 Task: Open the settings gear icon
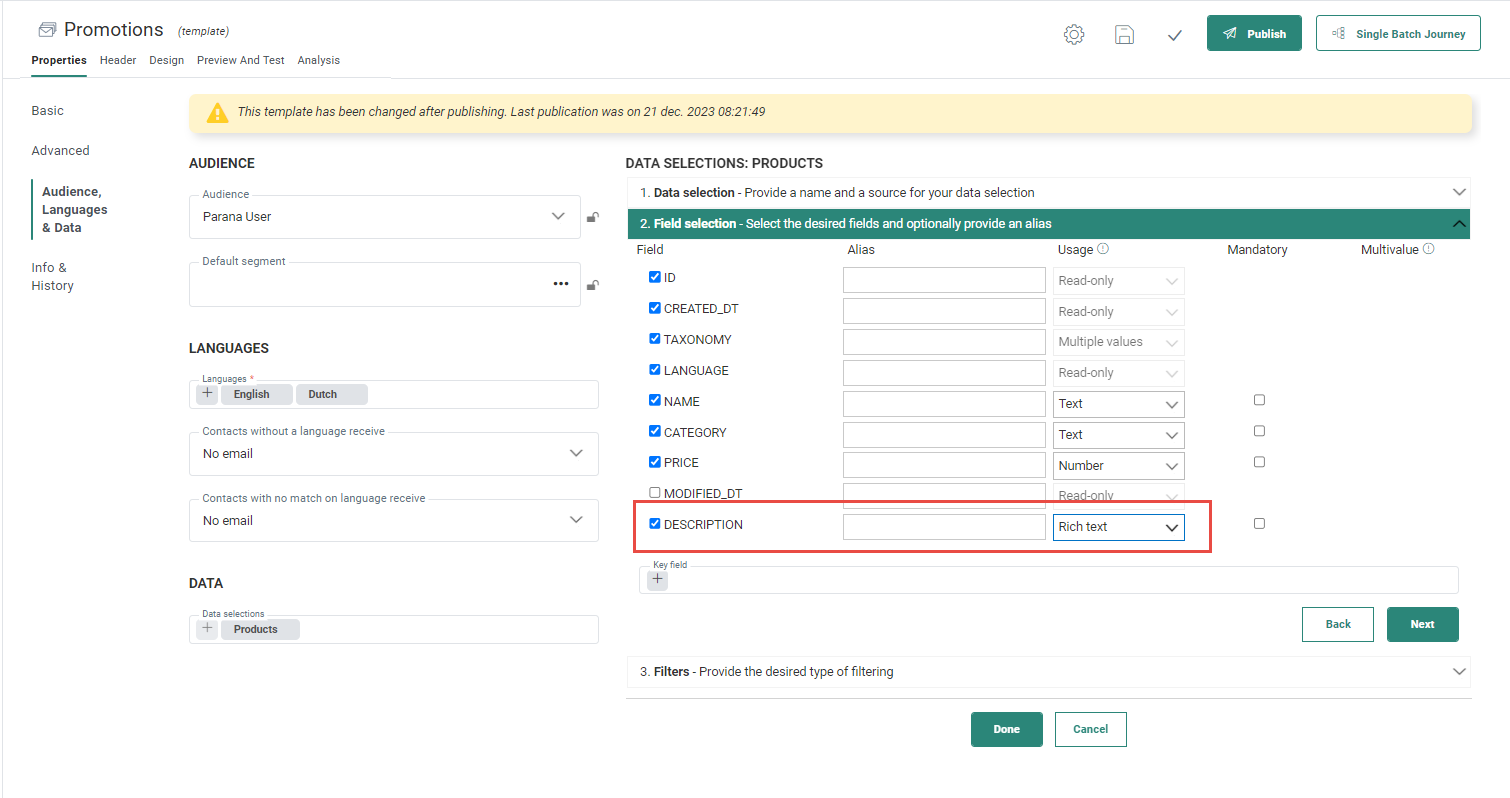point(1074,35)
